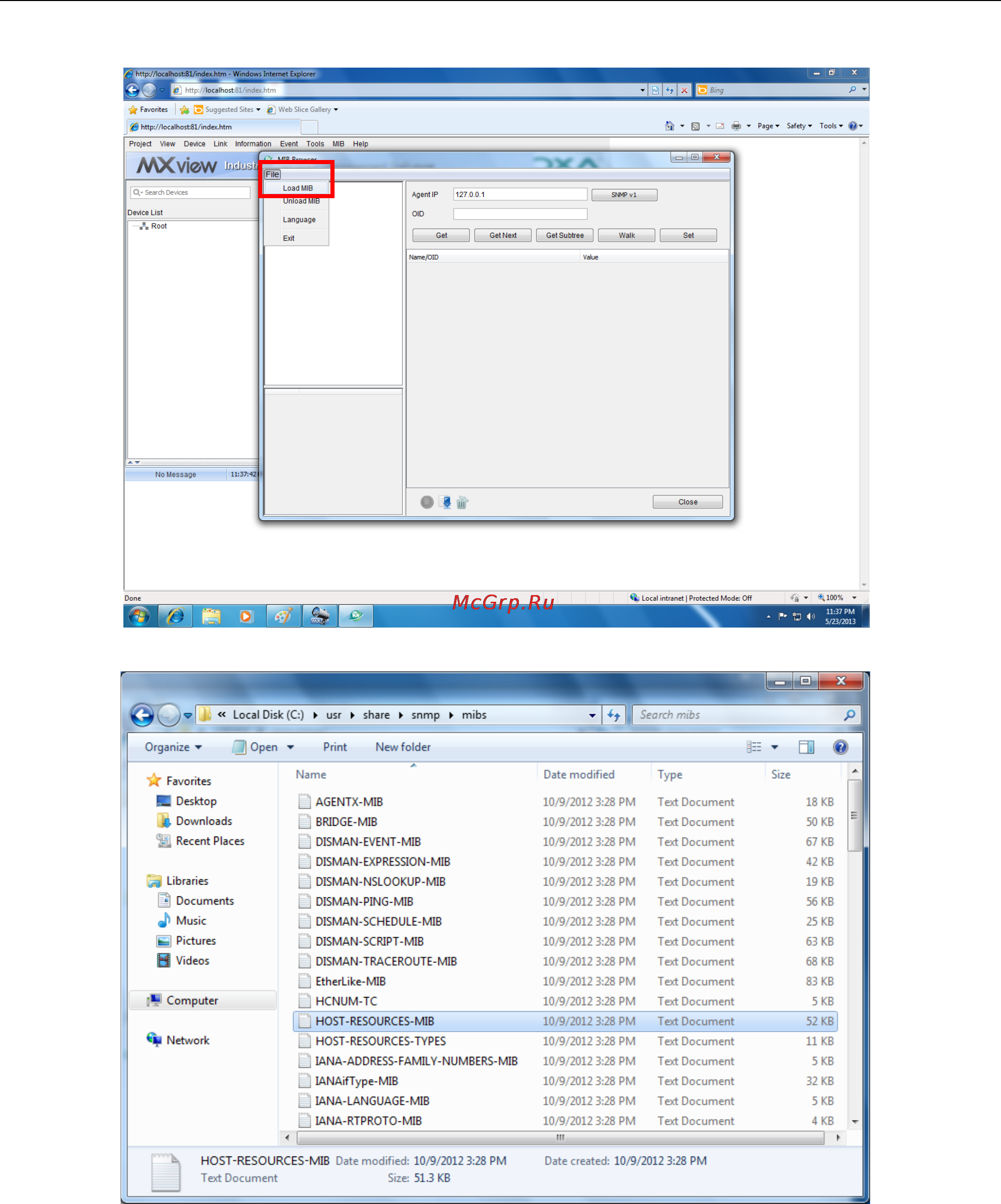Viewport: 1001px width, 1204px height.
Task: Open the IE Safety menu dropdown
Action: pyautogui.click(x=799, y=126)
